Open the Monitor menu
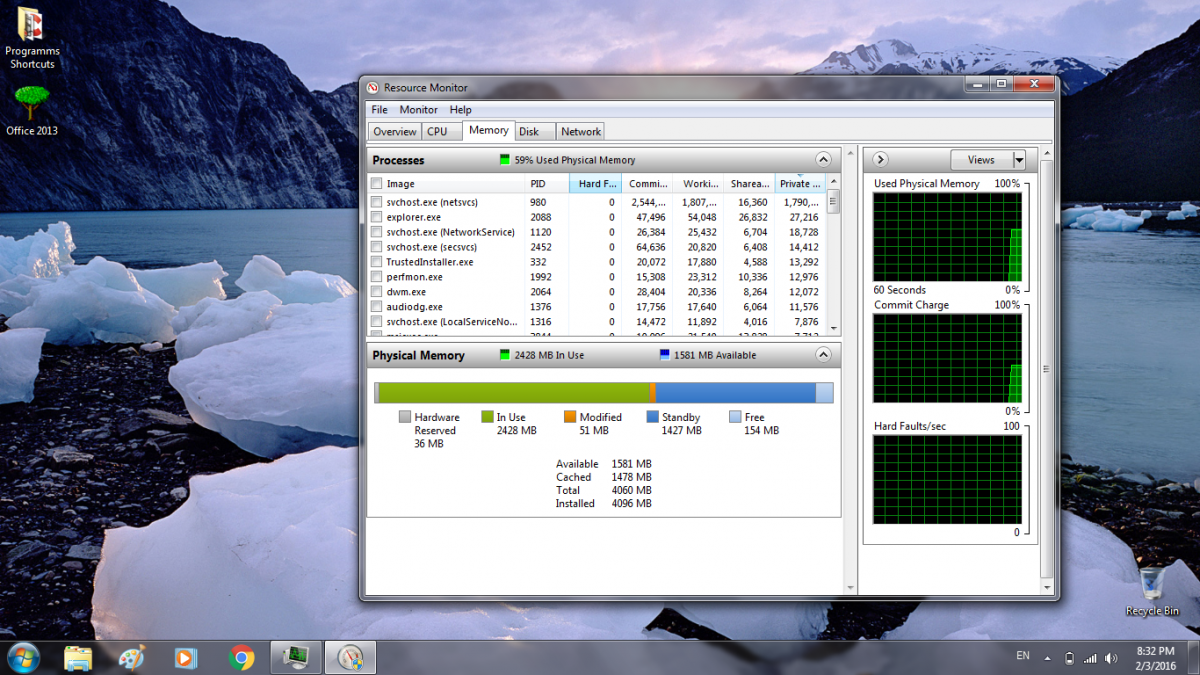 [x=418, y=110]
